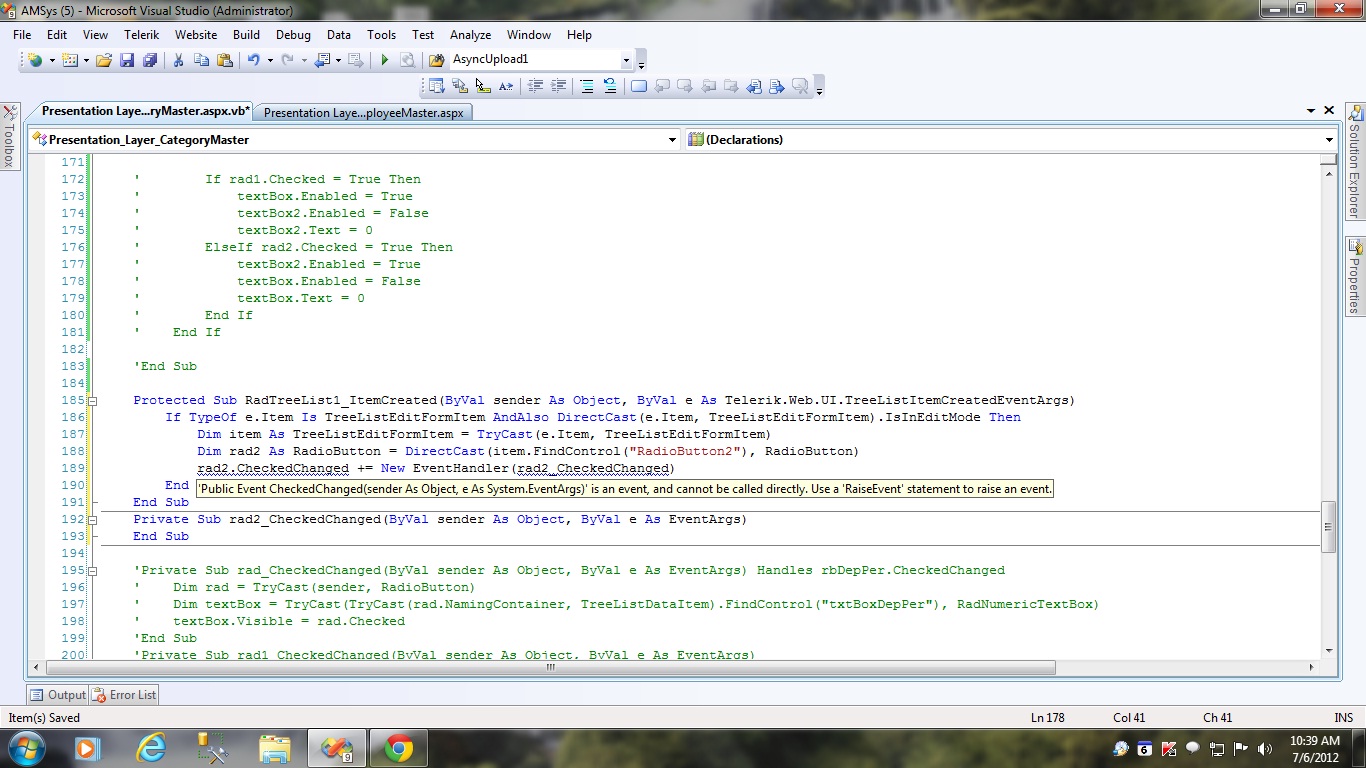1366x768 pixels.
Task: Switch to the EmployeeMaster.aspx tab
Action: click(363, 113)
